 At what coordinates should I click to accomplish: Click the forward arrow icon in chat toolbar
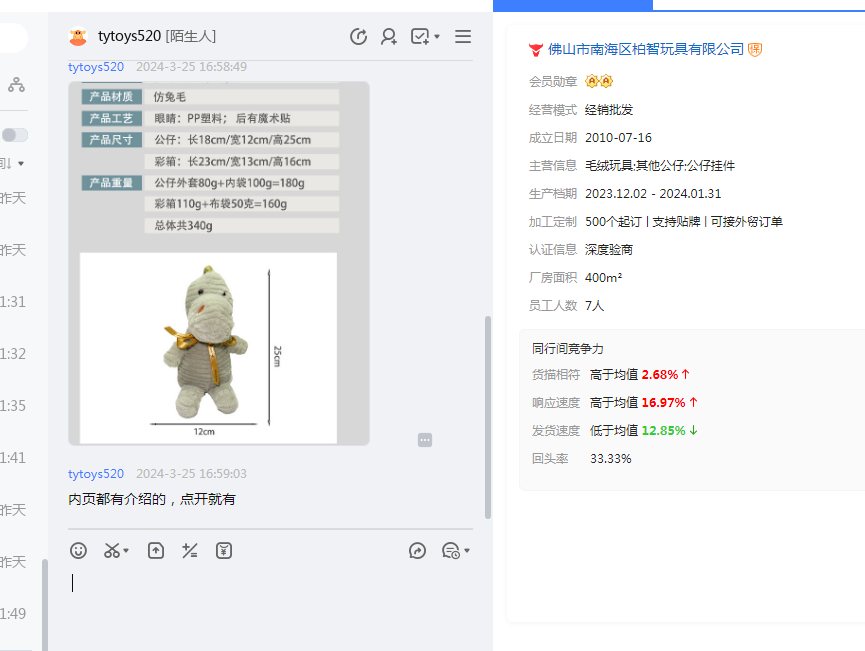[x=418, y=550]
